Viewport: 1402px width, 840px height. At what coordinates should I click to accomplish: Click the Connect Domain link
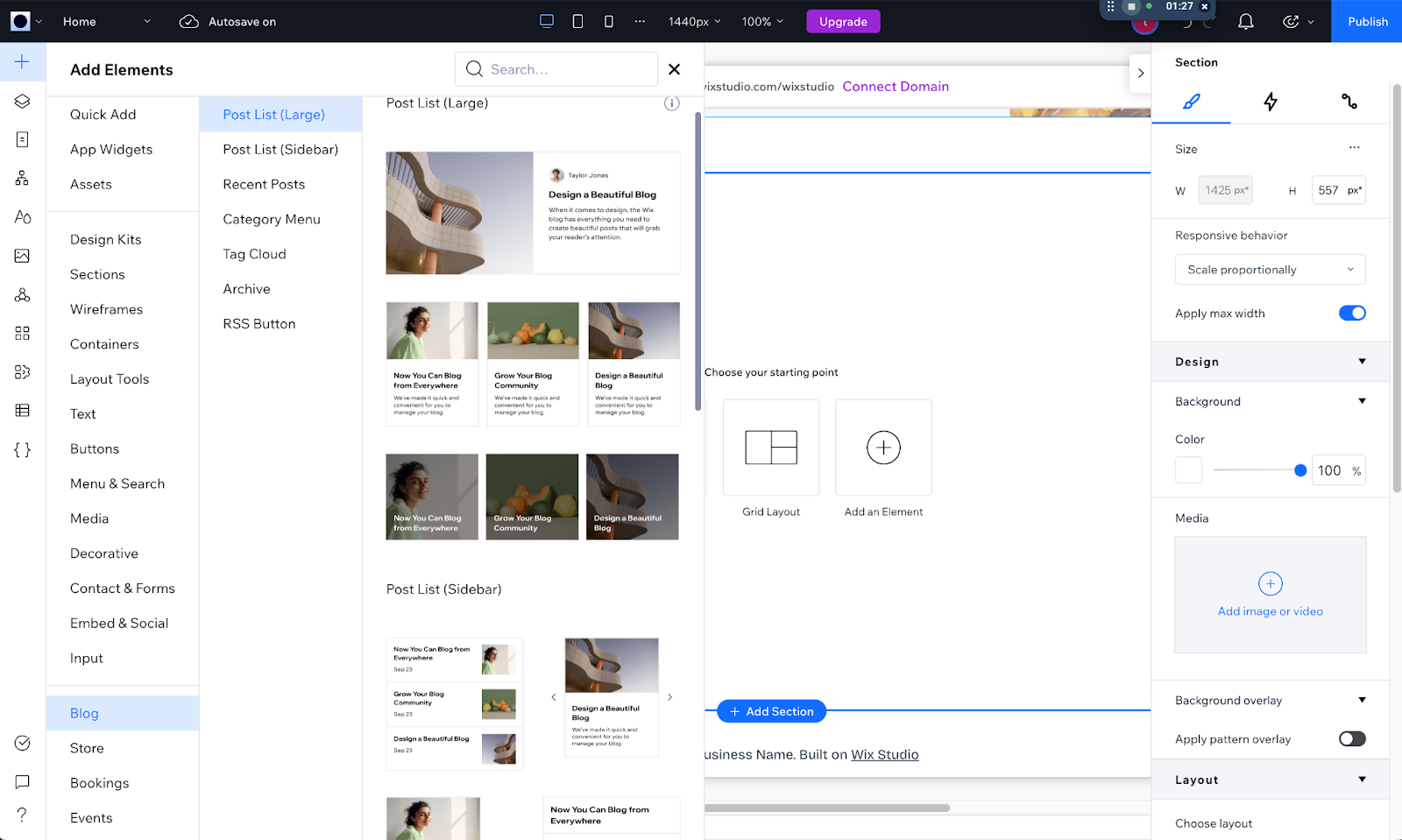point(896,86)
